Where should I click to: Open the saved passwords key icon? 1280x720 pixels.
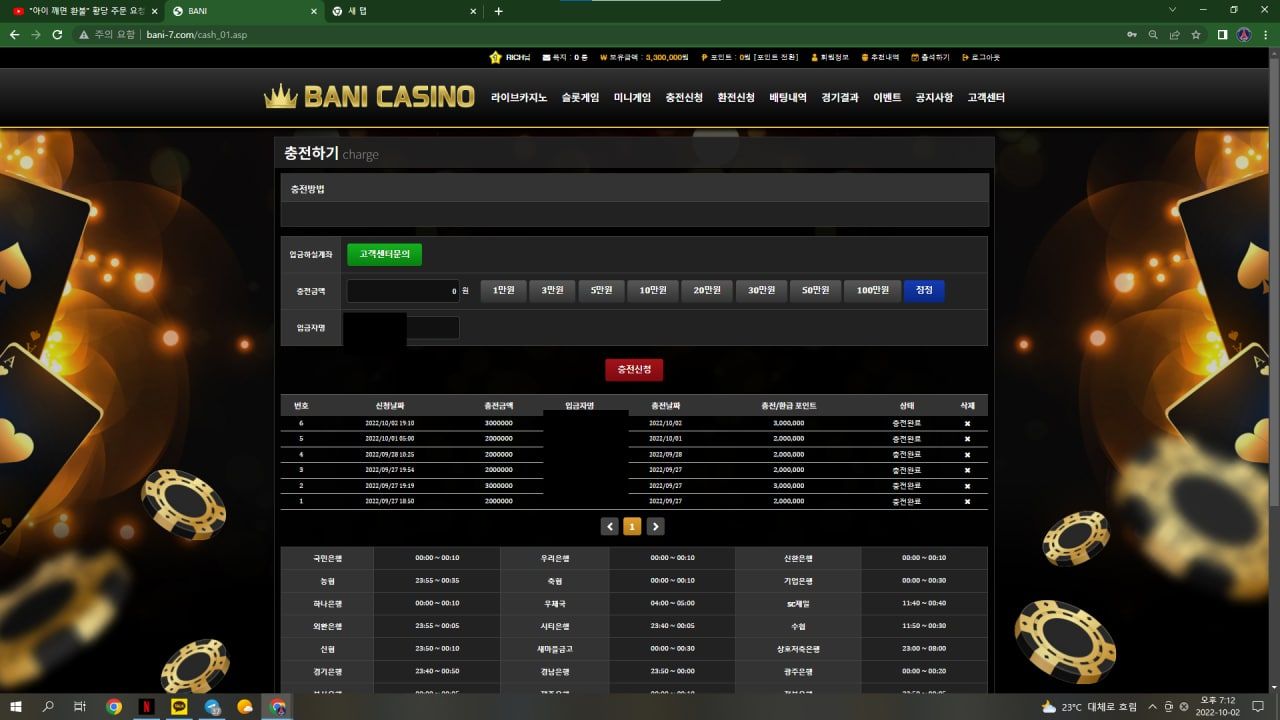[1131, 34]
